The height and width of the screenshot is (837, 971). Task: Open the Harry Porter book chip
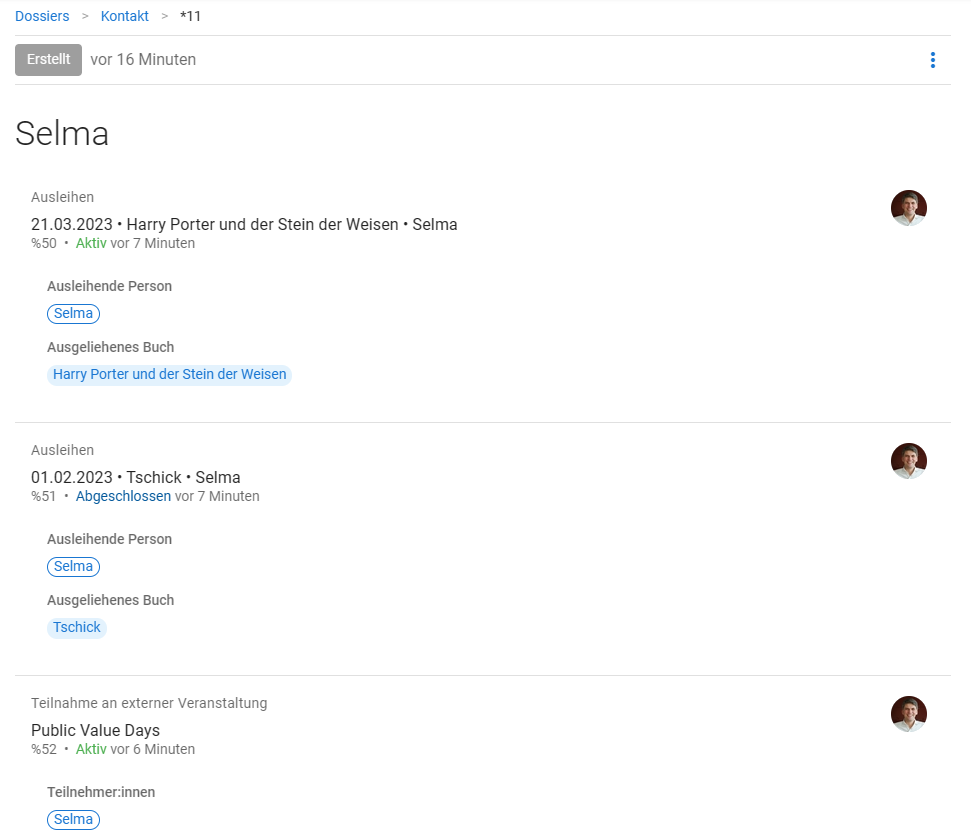pyautogui.click(x=169, y=375)
